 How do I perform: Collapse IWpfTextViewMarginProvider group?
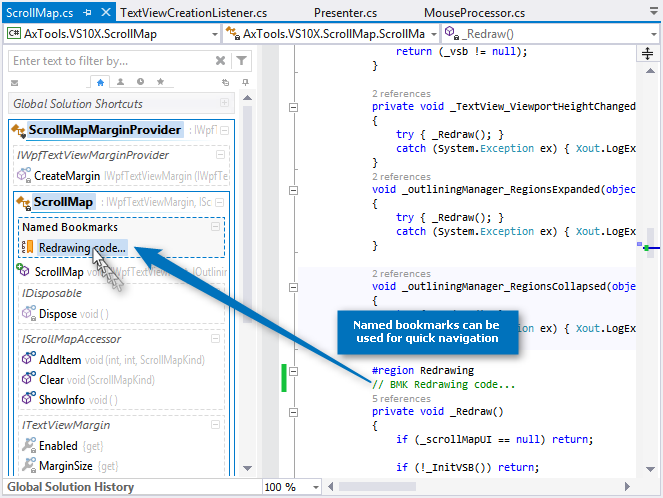click(220, 155)
